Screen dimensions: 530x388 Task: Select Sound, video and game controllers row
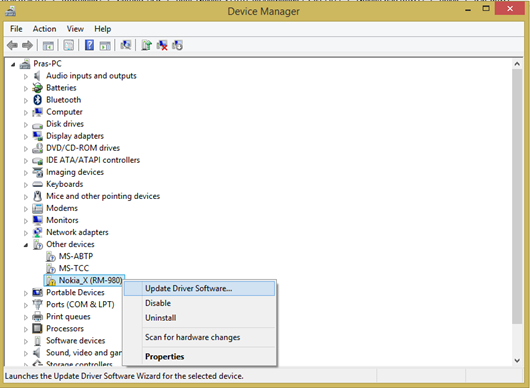83,353
